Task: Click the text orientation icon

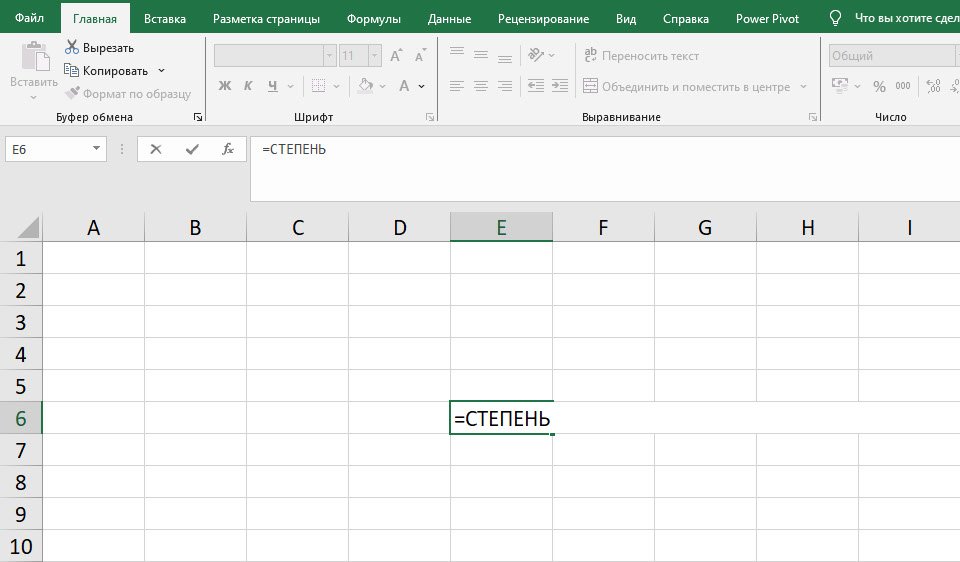Action: (x=536, y=55)
